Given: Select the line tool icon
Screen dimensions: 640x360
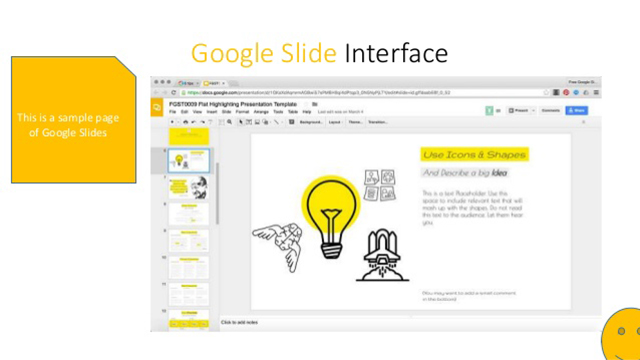Looking at the screenshot, I should (x=276, y=122).
